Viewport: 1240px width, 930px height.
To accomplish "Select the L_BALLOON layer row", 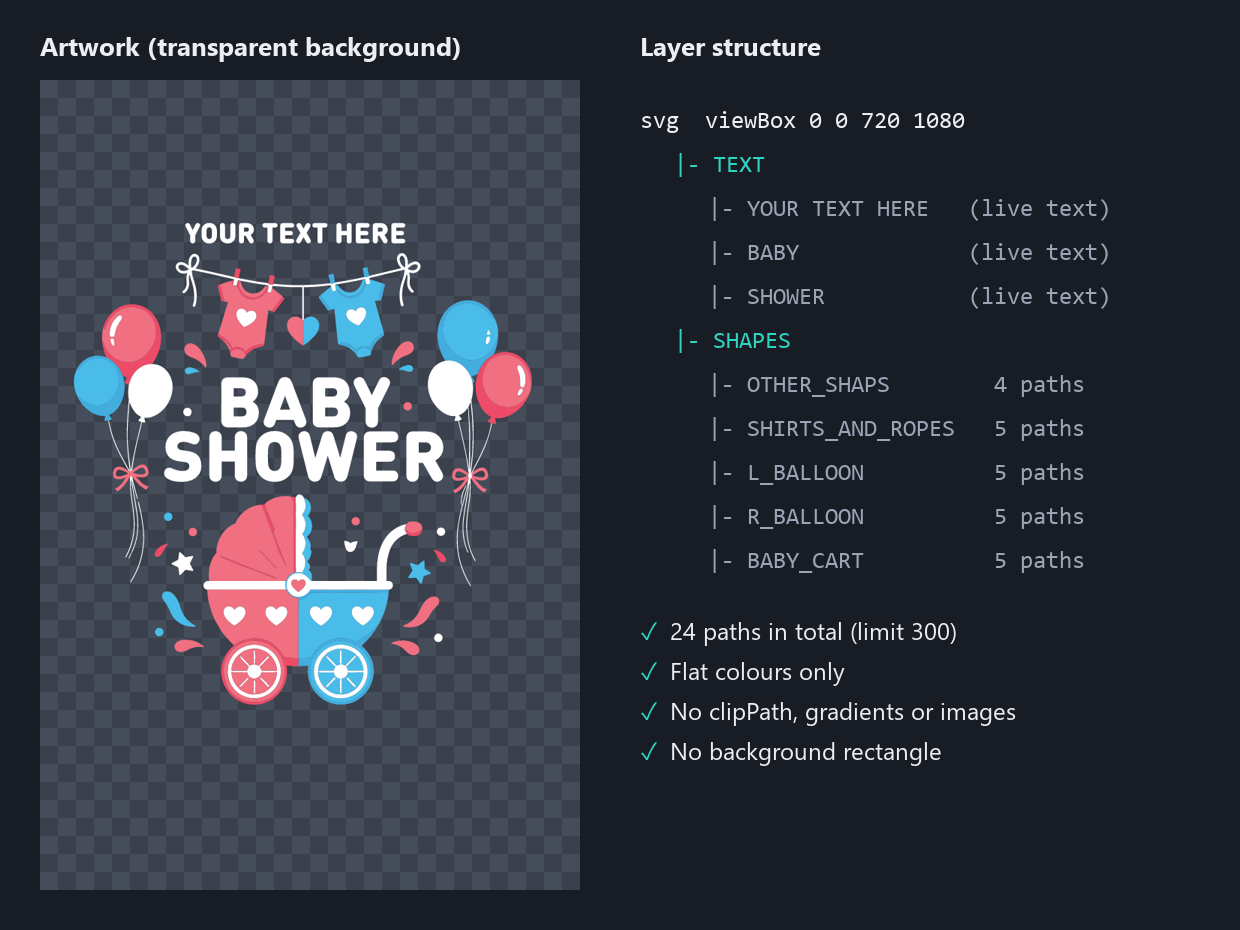I will (x=897, y=473).
